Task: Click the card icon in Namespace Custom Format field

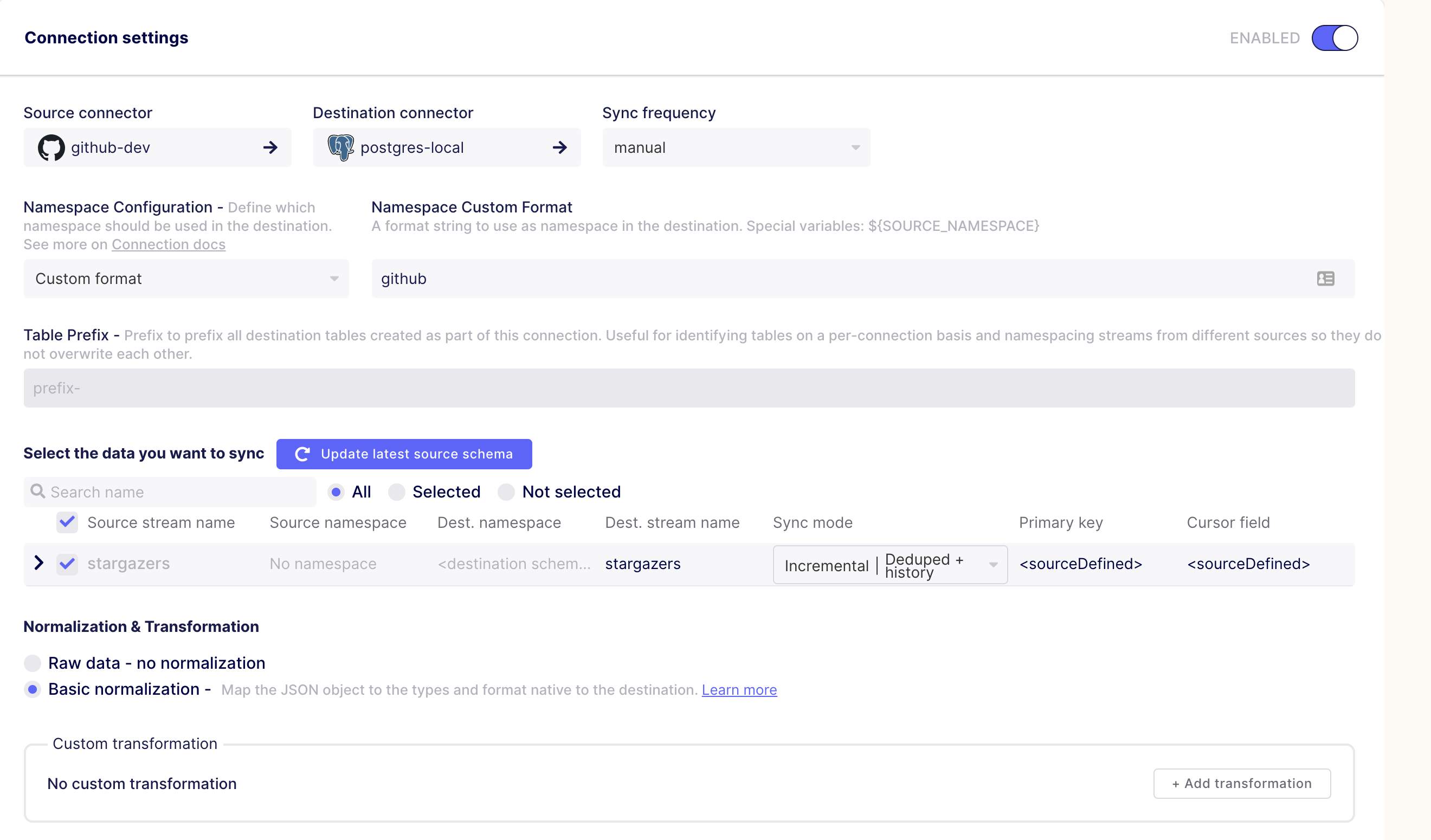Action: (x=1325, y=279)
